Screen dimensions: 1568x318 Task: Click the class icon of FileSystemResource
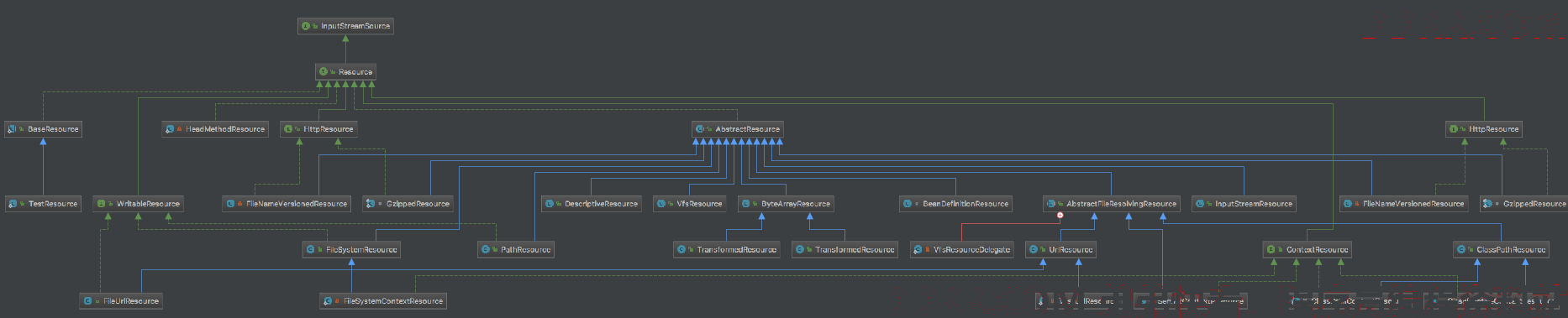pos(311,250)
